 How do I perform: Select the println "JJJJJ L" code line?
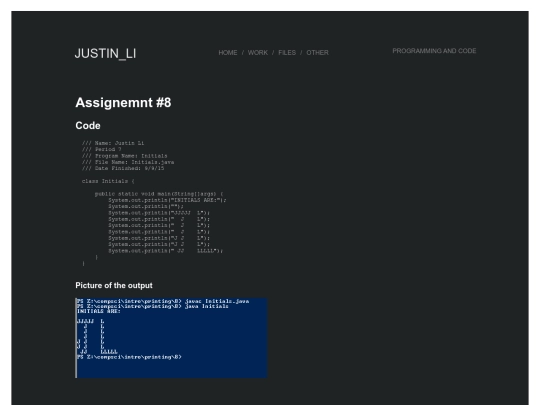159,213
